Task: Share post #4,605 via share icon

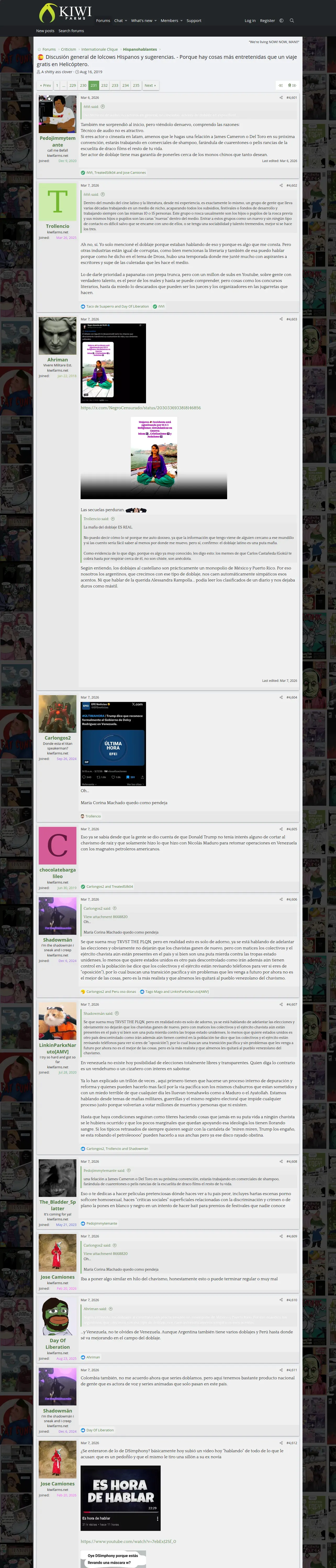Action: 281,828
